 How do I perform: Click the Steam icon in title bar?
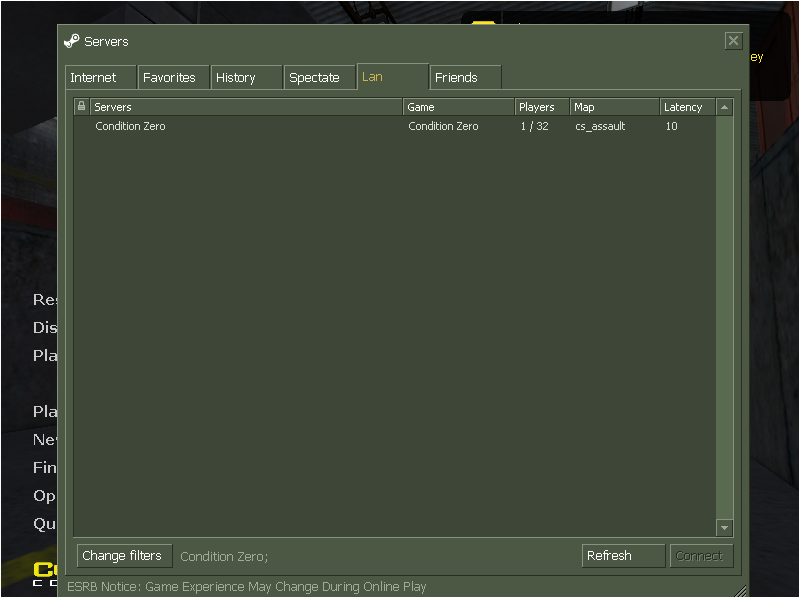[x=72, y=41]
